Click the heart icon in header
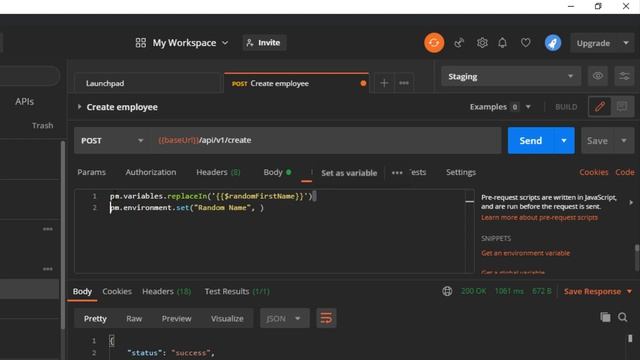 pyautogui.click(x=526, y=43)
